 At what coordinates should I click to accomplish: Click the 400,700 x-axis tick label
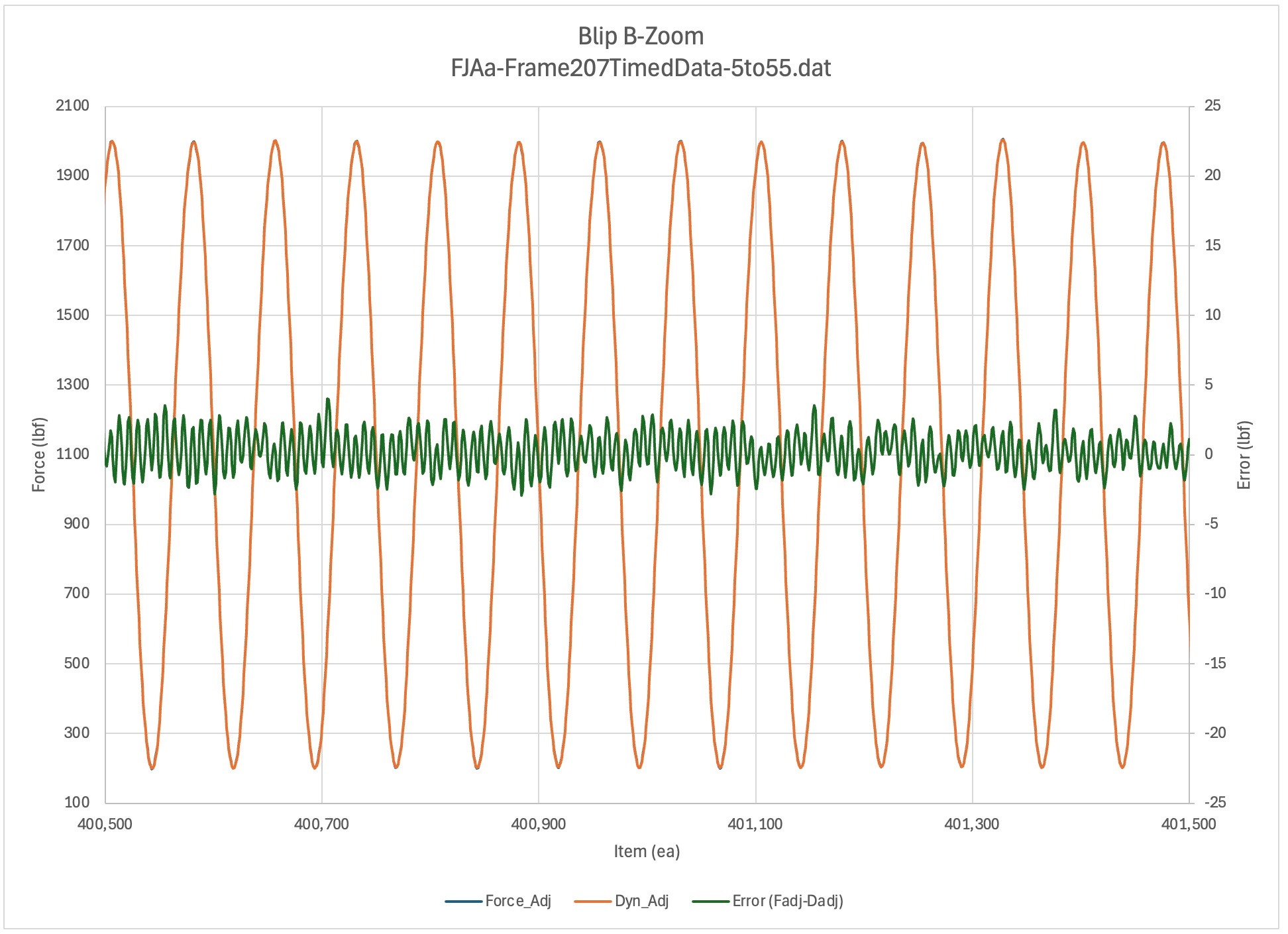(321, 824)
